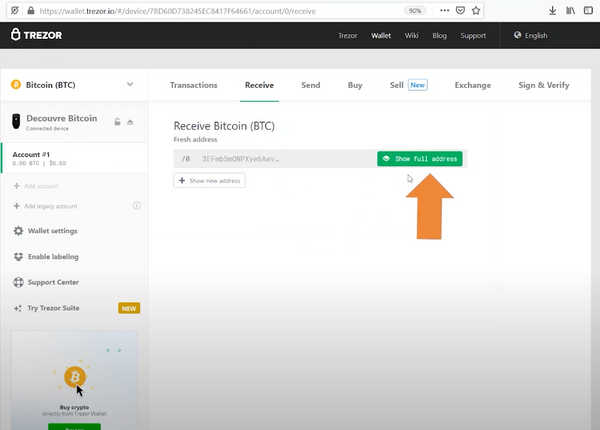Open the English language selector
Image resolution: width=600 pixels, height=430 pixels.
(x=530, y=35)
